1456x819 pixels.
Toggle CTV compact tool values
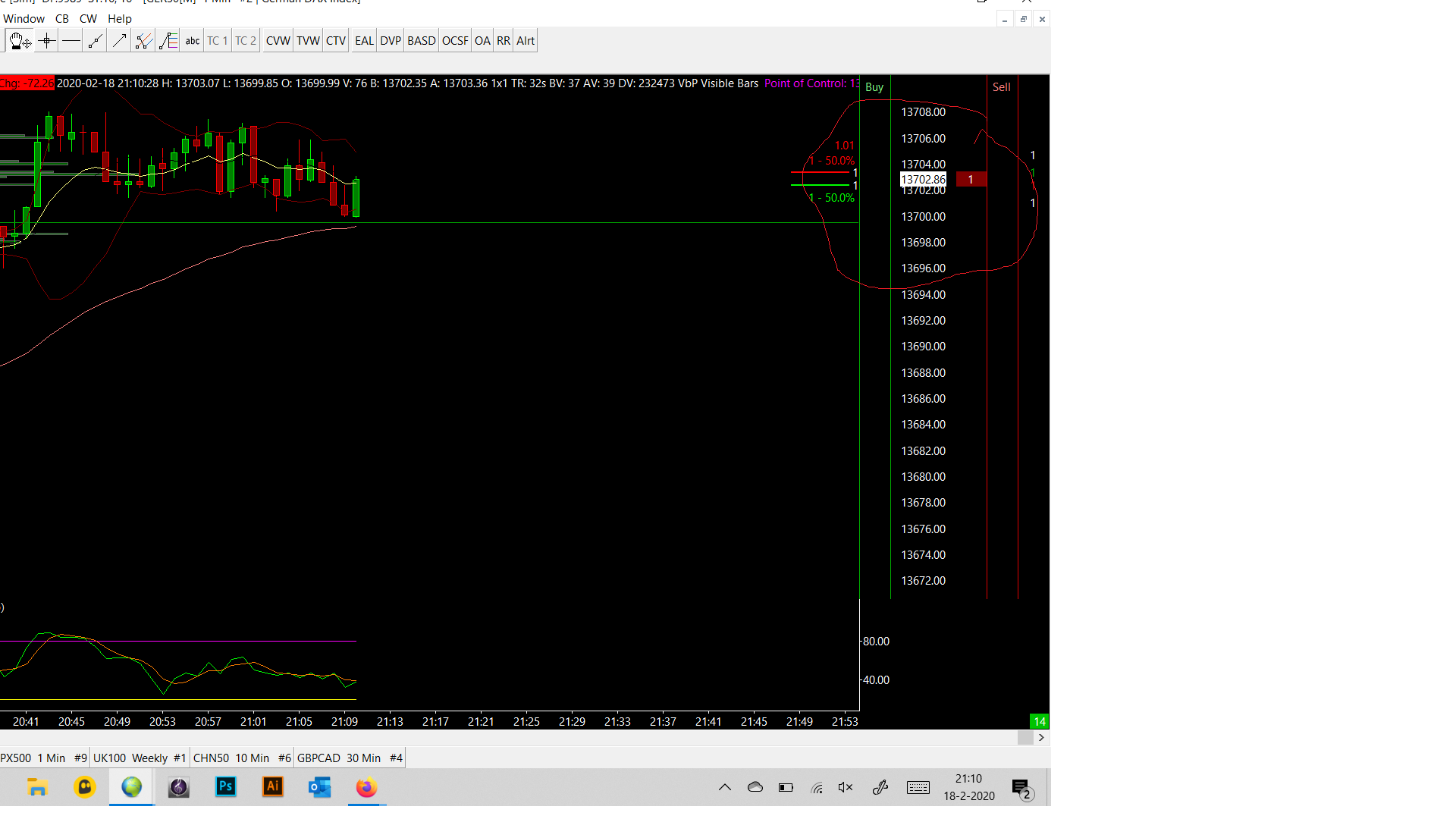pyautogui.click(x=335, y=41)
